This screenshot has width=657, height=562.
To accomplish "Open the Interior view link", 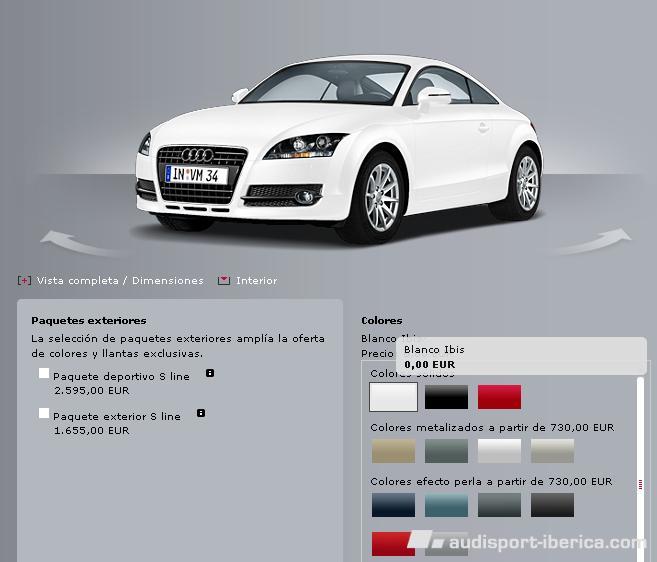I will coord(256,280).
